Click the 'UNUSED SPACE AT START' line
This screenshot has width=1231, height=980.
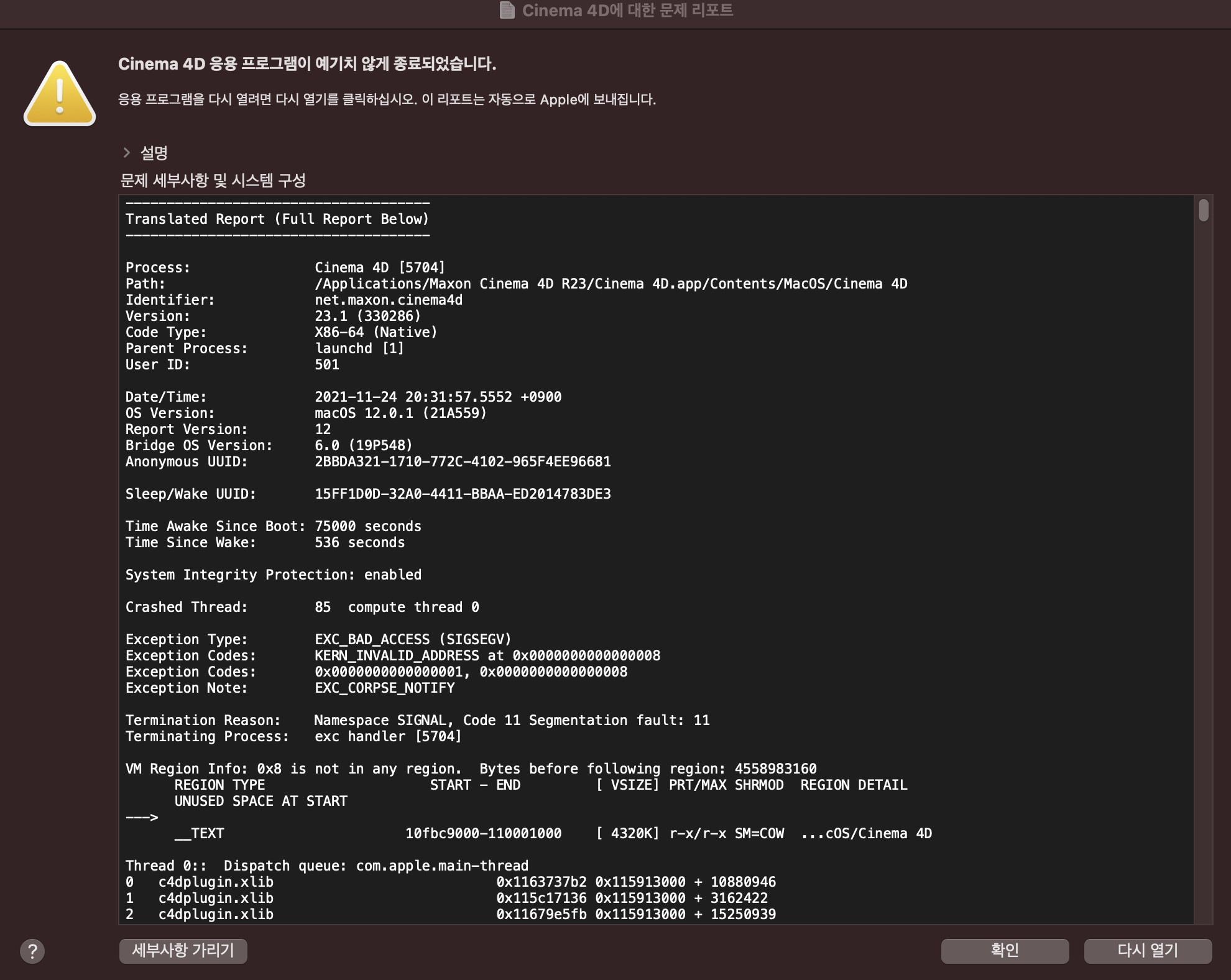coord(260,801)
